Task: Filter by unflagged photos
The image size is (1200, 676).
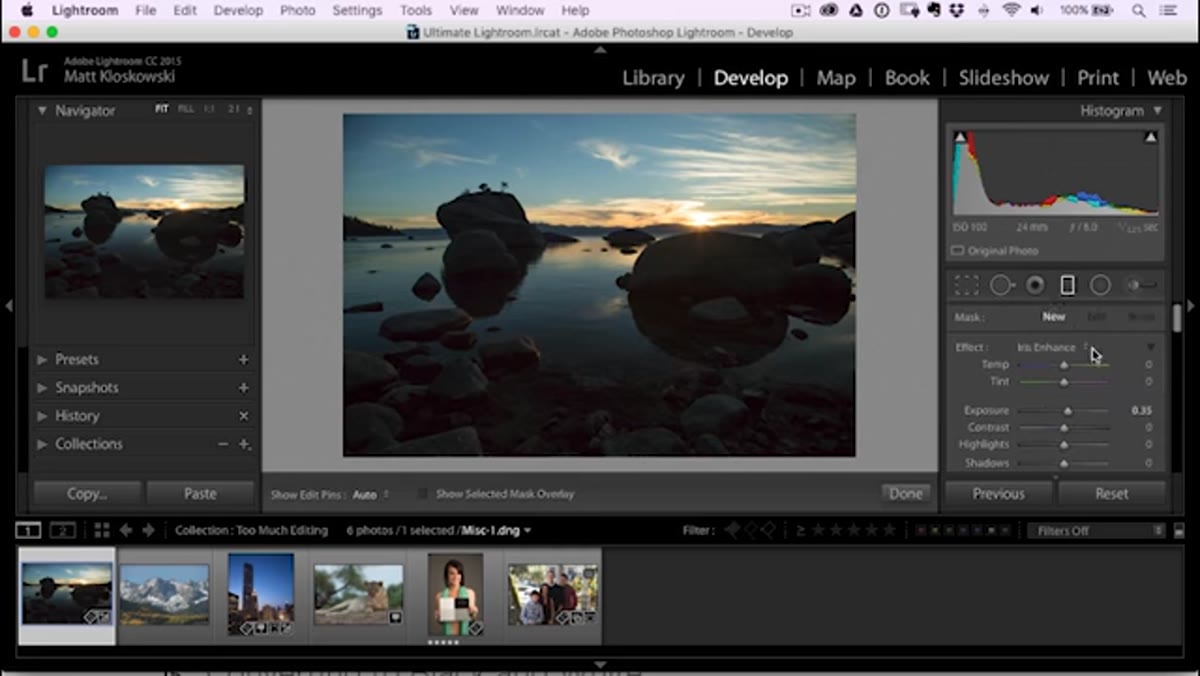Action: coord(750,530)
